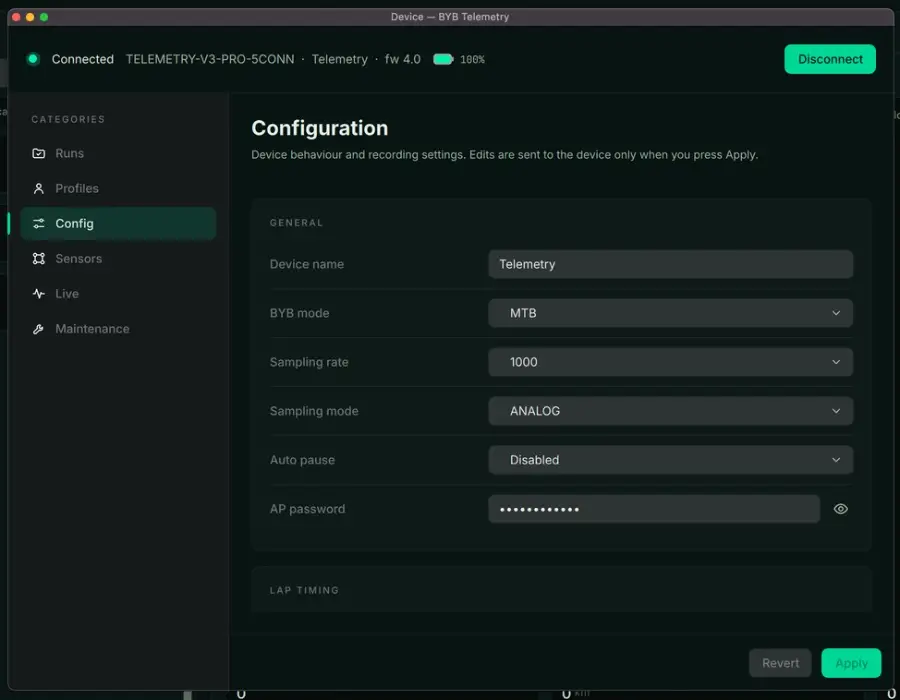Minimize the window with yellow button
The image size is (900, 700).
click(30, 17)
